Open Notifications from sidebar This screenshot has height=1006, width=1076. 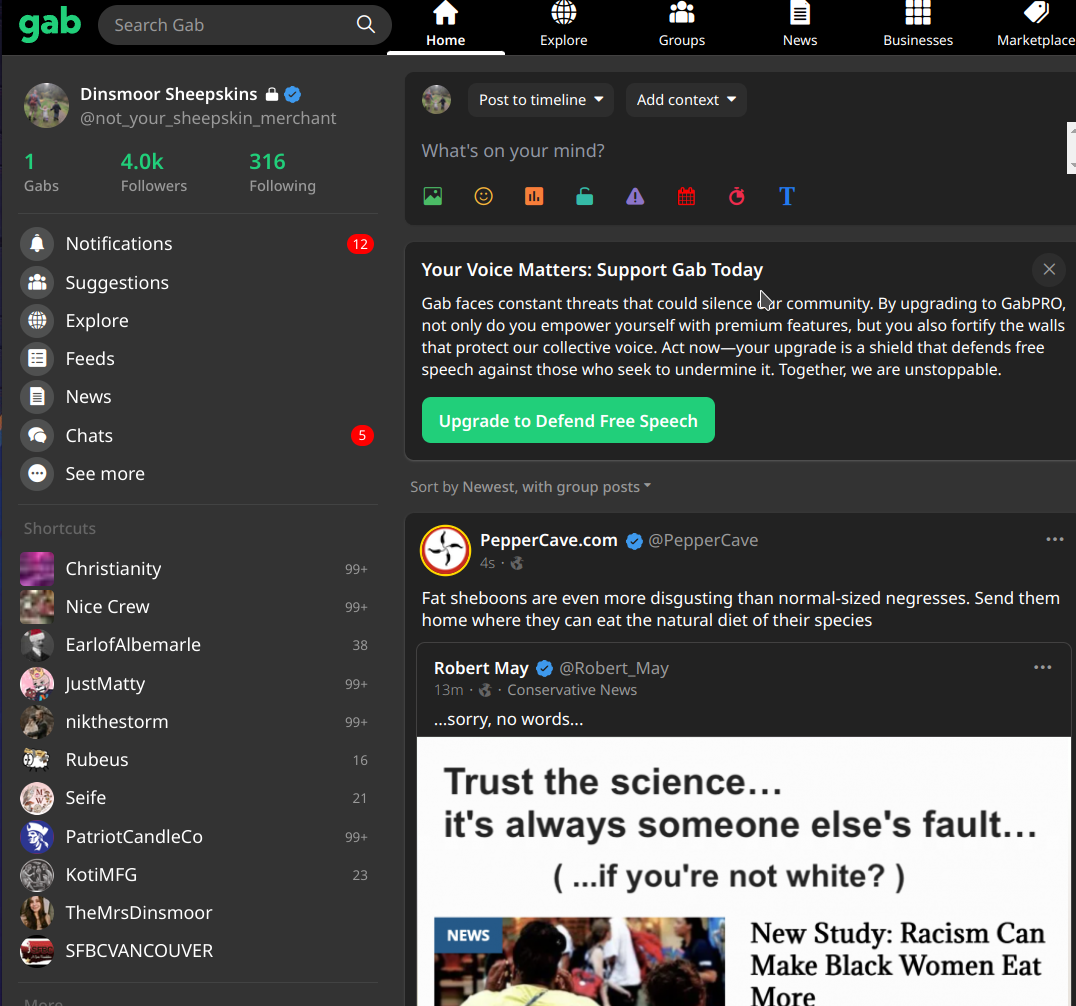point(198,244)
